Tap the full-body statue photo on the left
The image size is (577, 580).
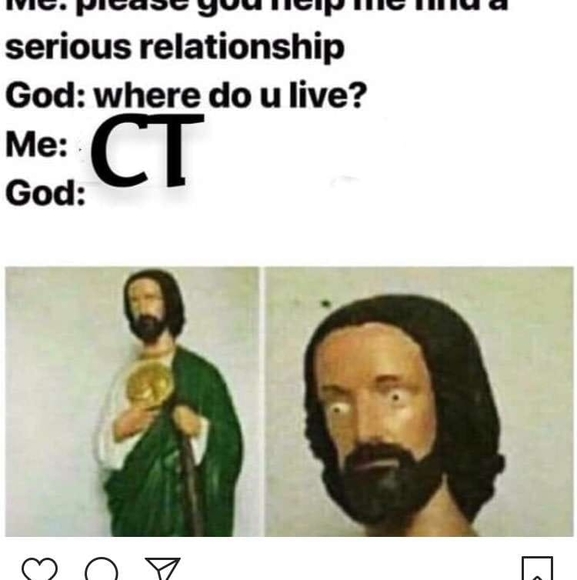click(x=132, y=402)
